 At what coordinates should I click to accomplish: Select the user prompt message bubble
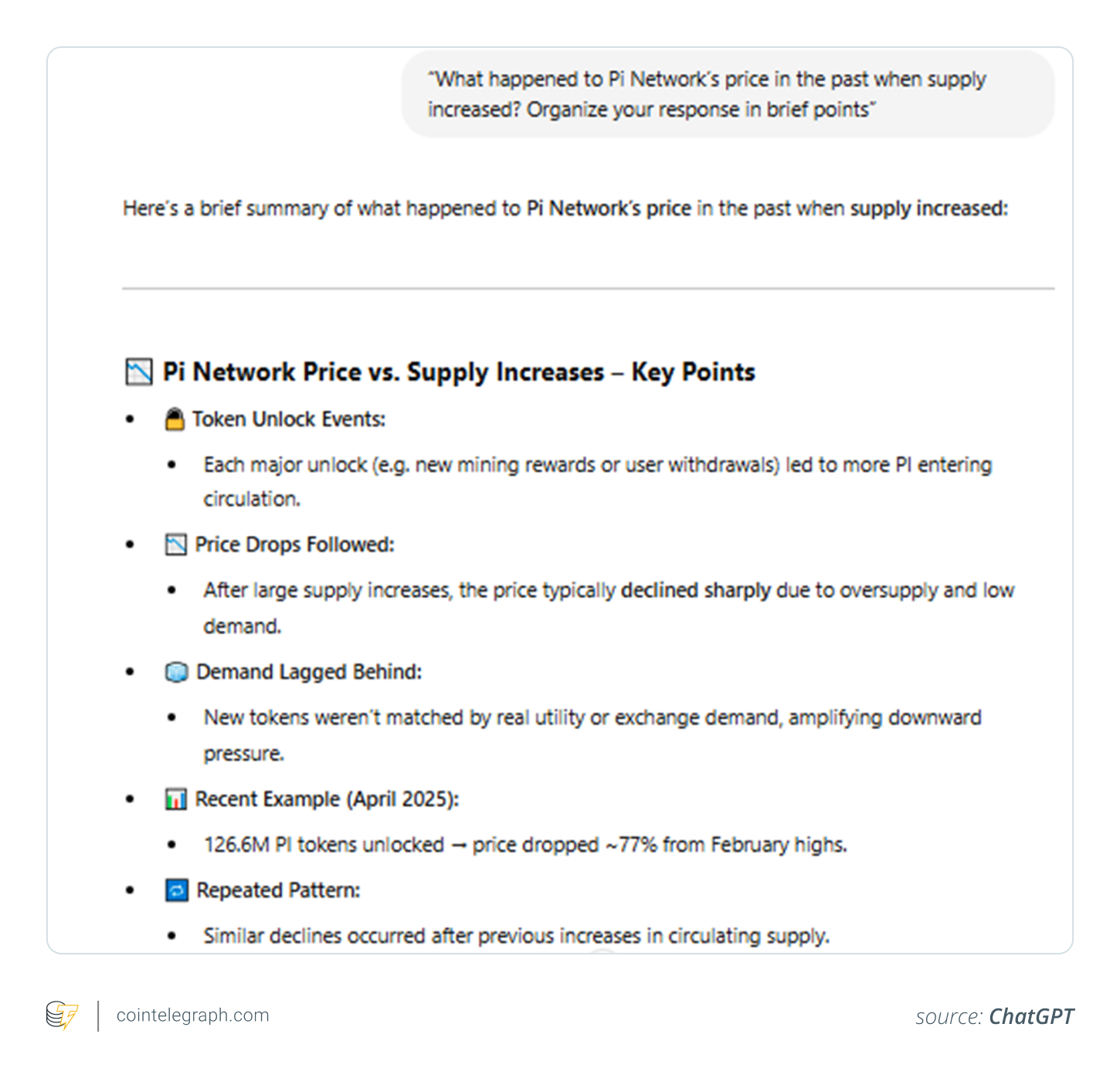[x=728, y=94]
